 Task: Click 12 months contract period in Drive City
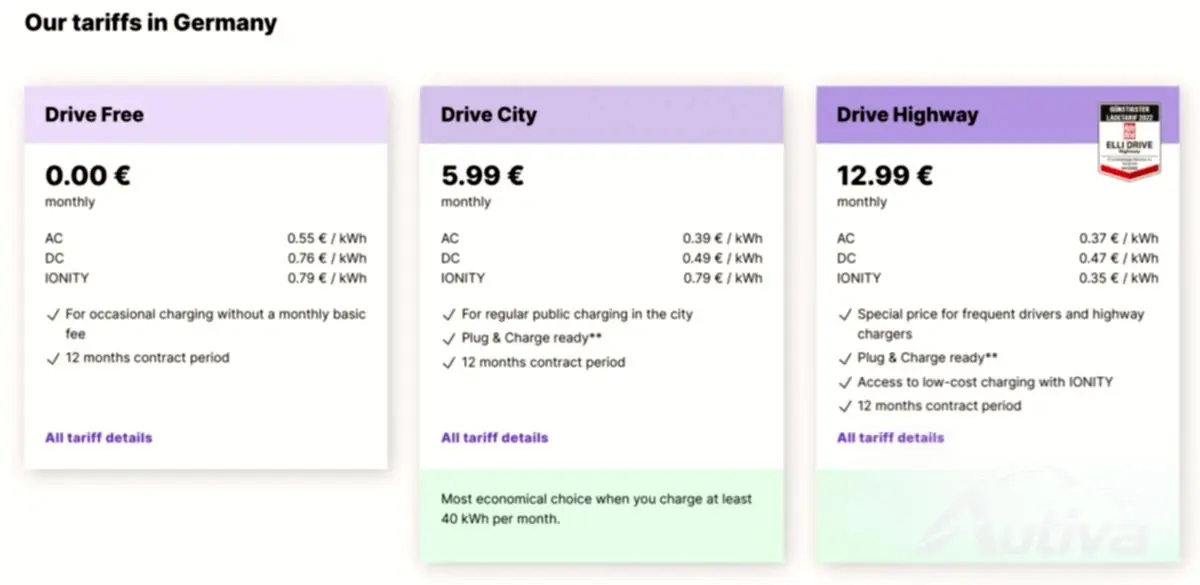[543, 362]
